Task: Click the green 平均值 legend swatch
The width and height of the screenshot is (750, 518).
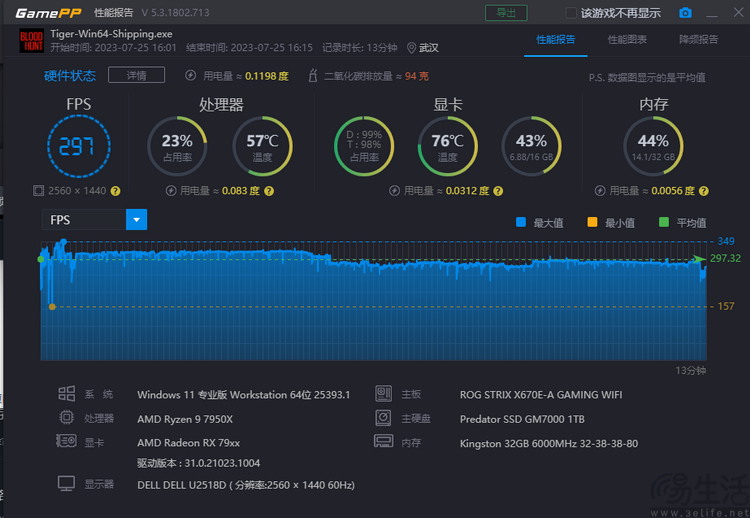Action: [x=663, y=222]
